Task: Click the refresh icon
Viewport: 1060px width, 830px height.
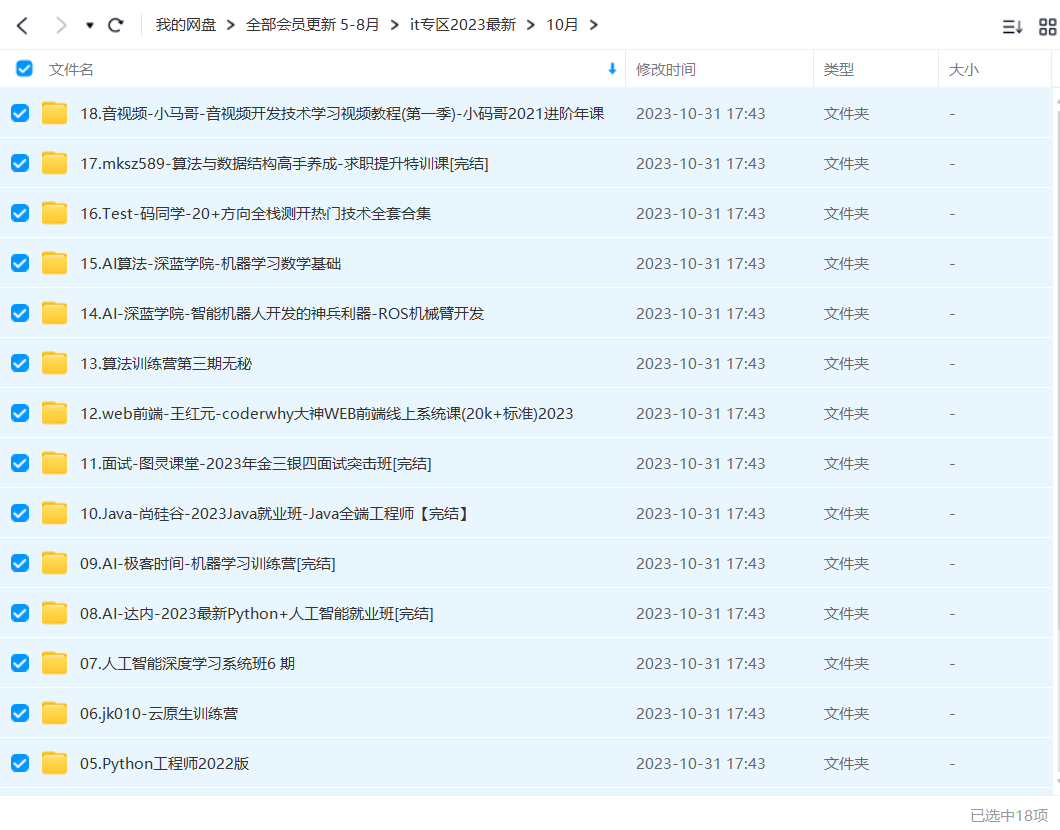Action: point(116,25)
